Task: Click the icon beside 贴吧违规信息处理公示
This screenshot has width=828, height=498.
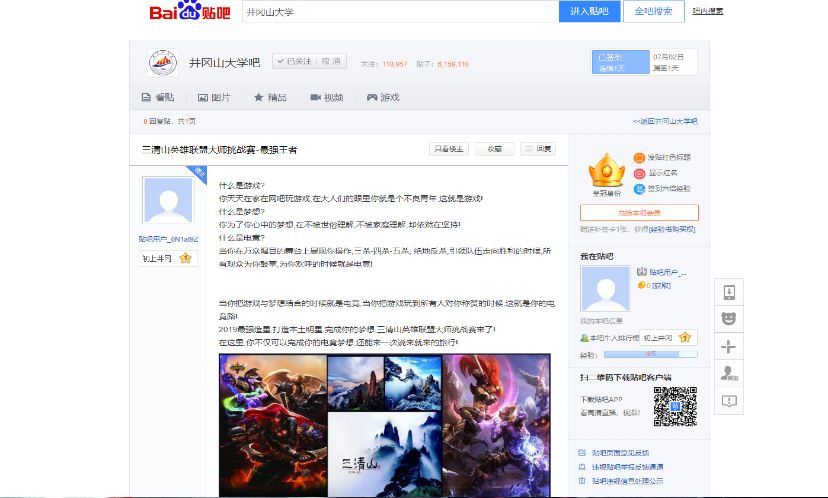Action: tap(582, 481)
